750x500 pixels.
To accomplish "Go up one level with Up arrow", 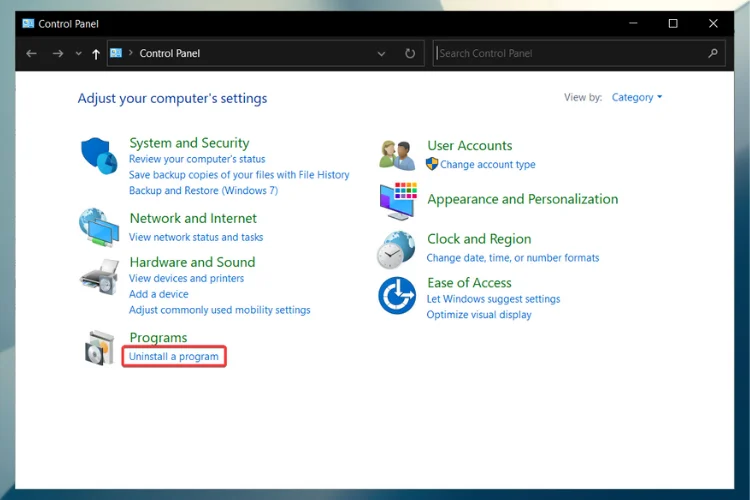I will [96, 54].
